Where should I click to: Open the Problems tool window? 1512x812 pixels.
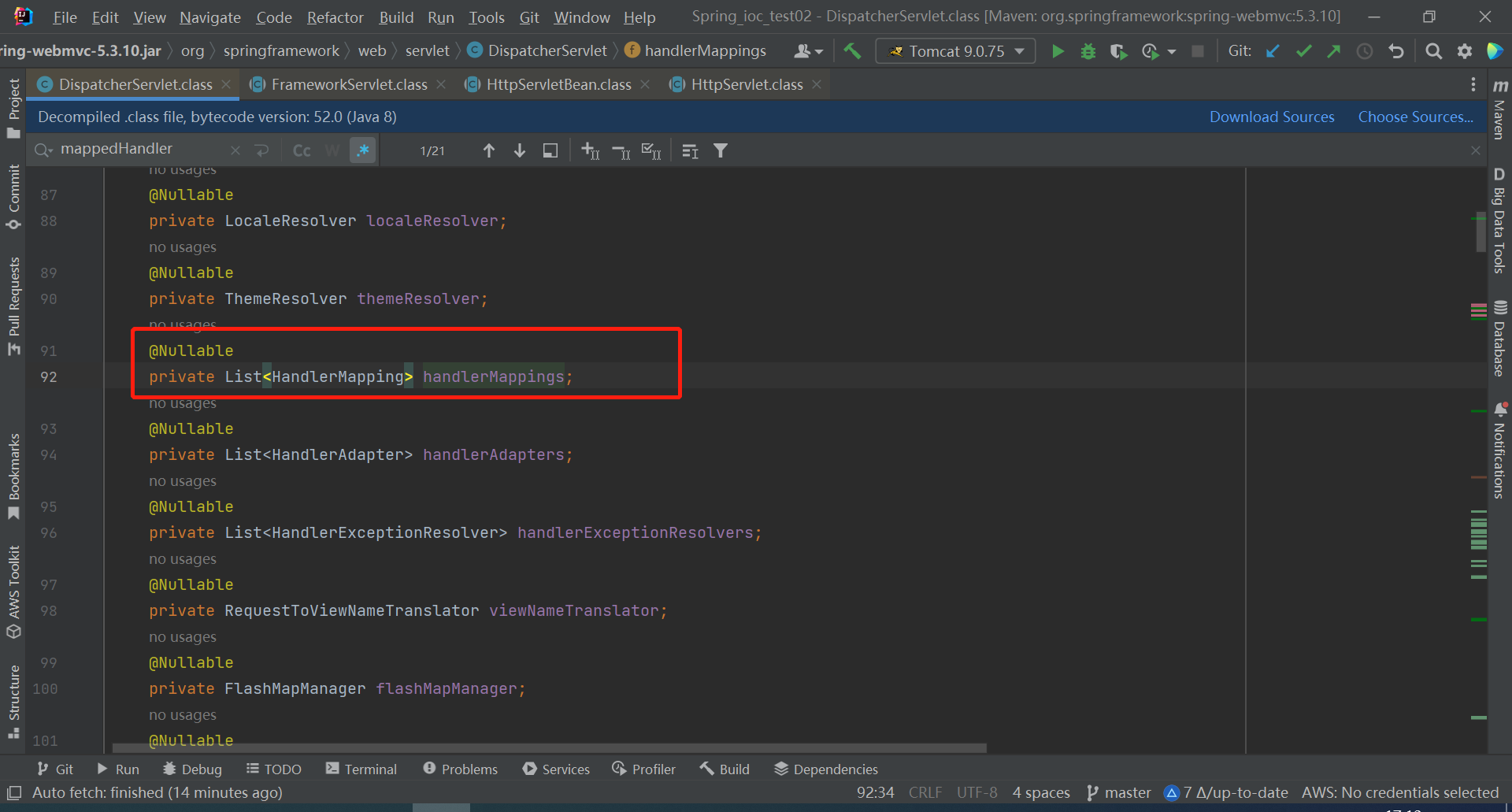pyautogui.click(x=461, y=769)
